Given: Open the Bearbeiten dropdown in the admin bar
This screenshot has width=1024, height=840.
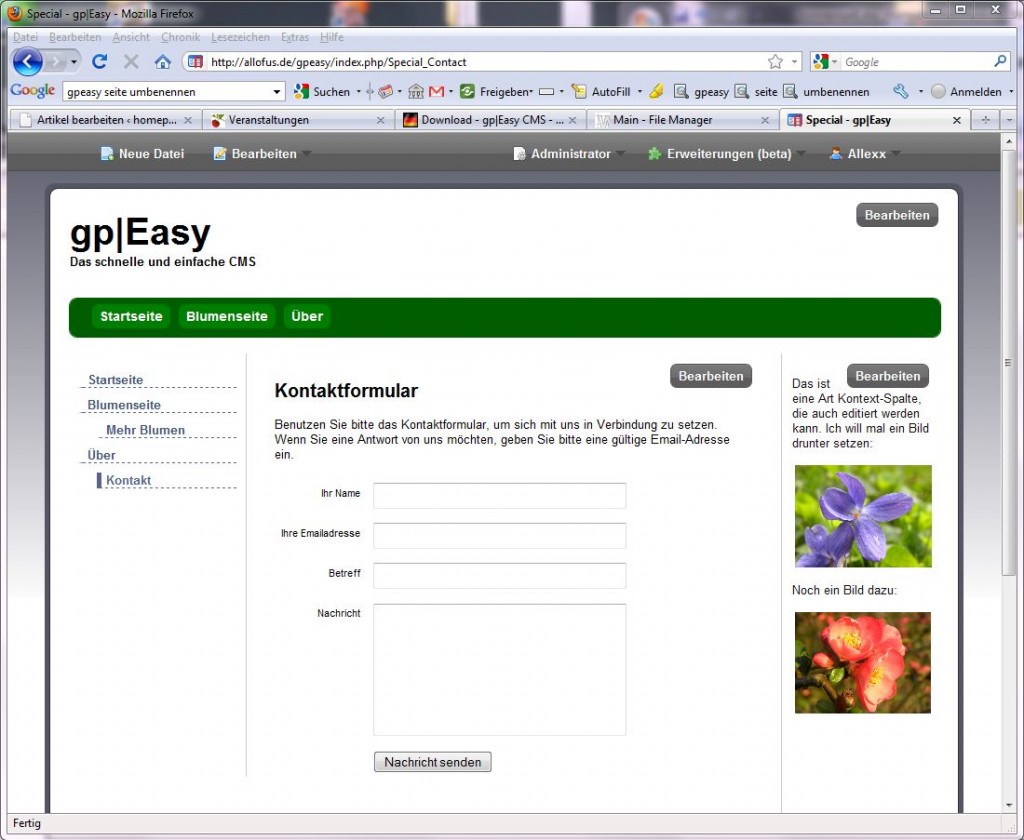Looking at the screenshot, I should point(262,154).
